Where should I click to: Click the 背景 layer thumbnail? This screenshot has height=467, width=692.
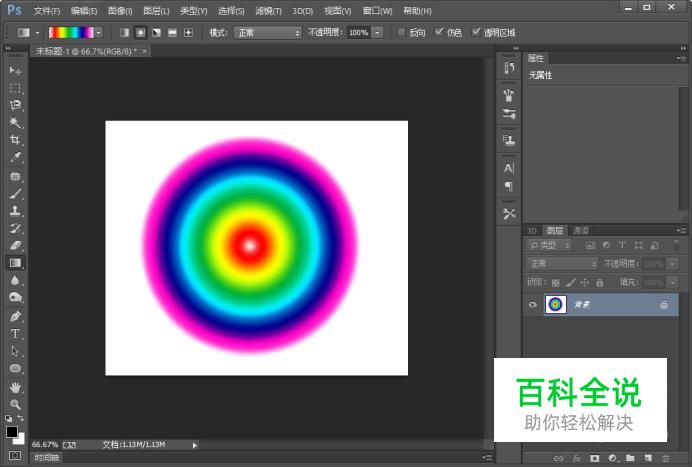pos(555,305)
